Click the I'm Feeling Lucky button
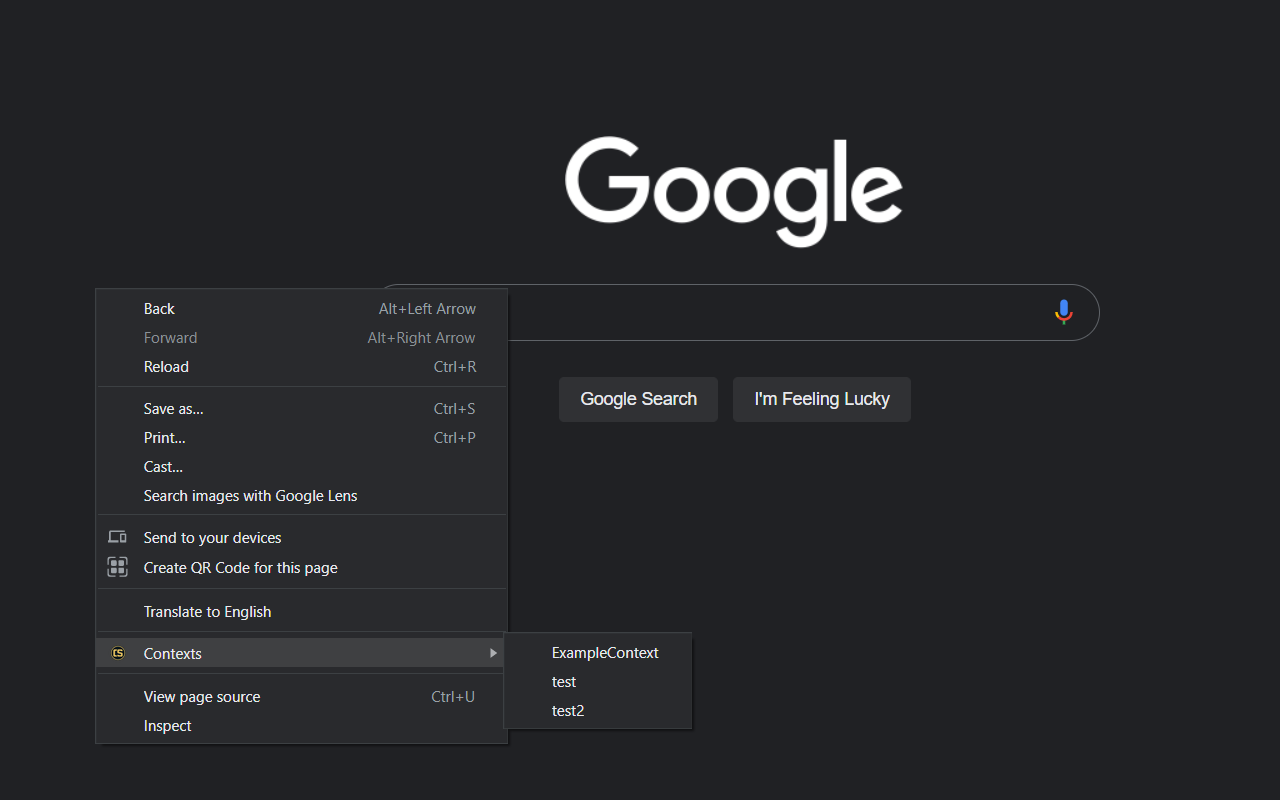1280x800 pixels. pos(822,399)
